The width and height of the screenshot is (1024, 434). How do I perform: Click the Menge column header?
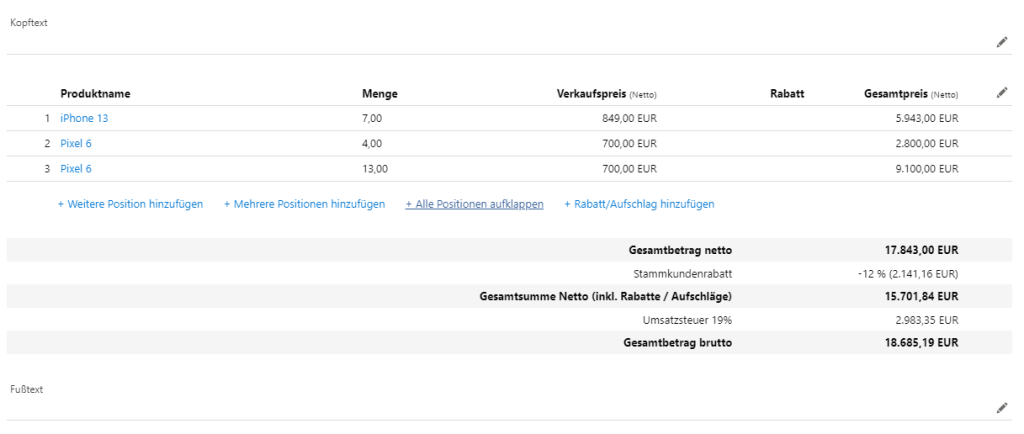[379, 94]
